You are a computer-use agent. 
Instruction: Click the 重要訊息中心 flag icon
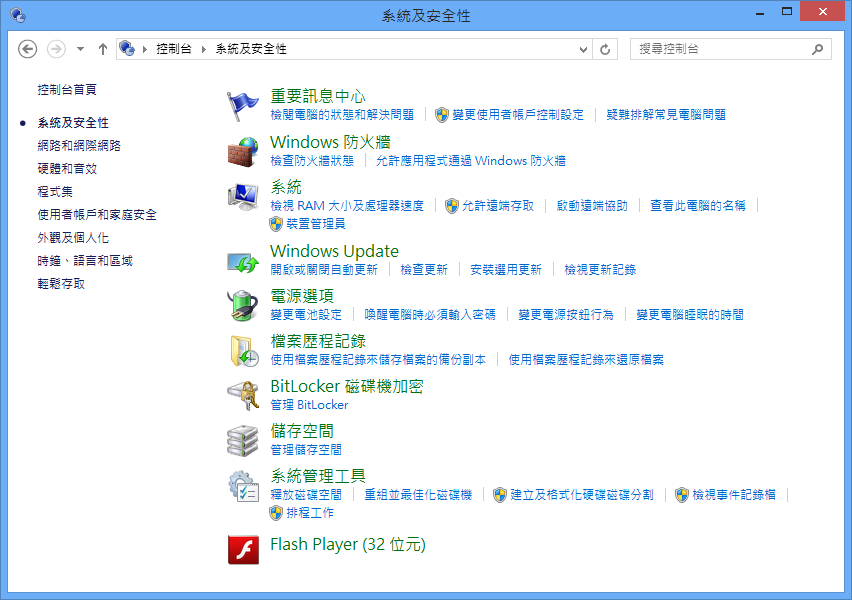pos(243,105)
